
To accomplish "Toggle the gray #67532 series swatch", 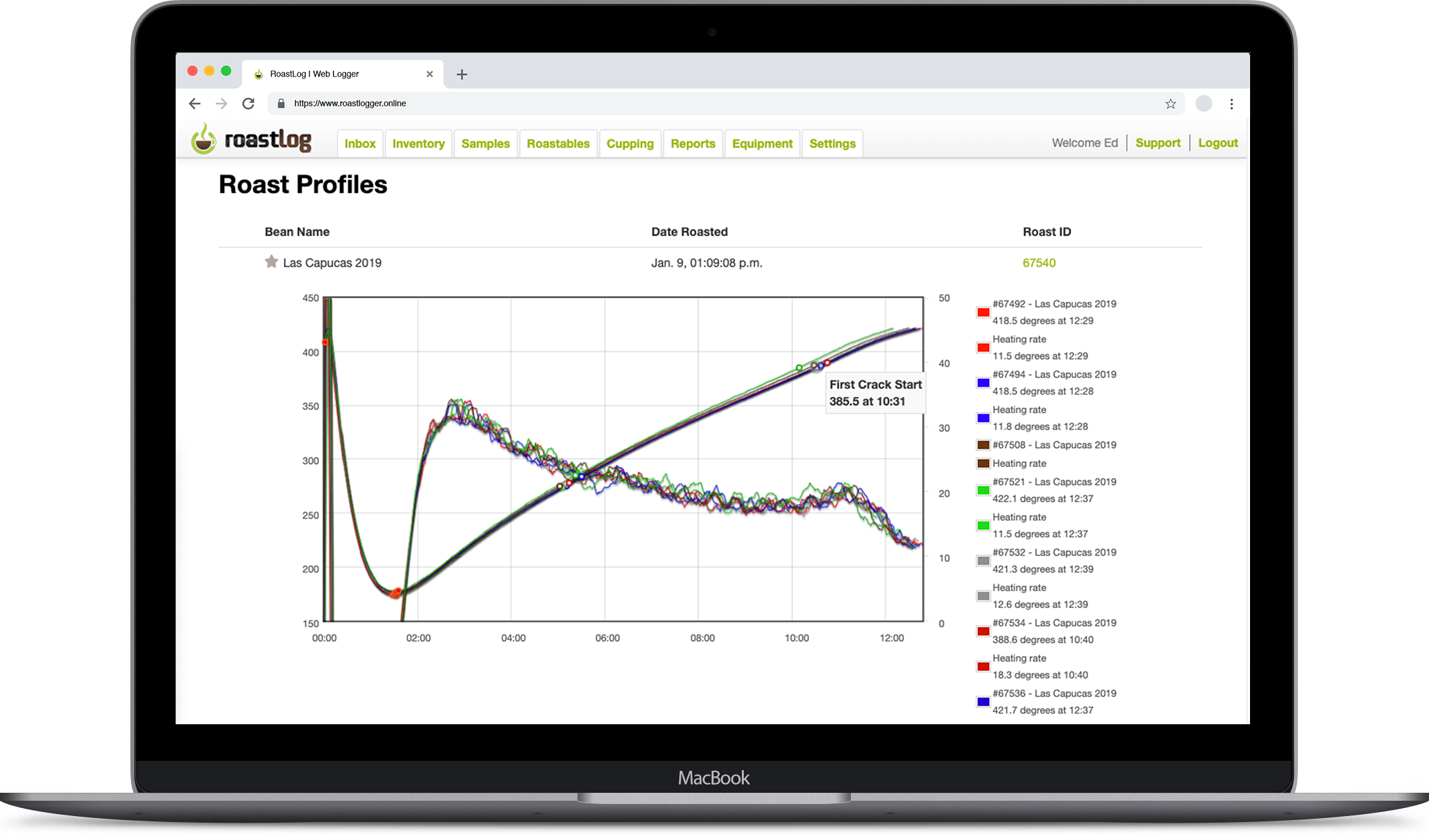I will tap(983, 561).
